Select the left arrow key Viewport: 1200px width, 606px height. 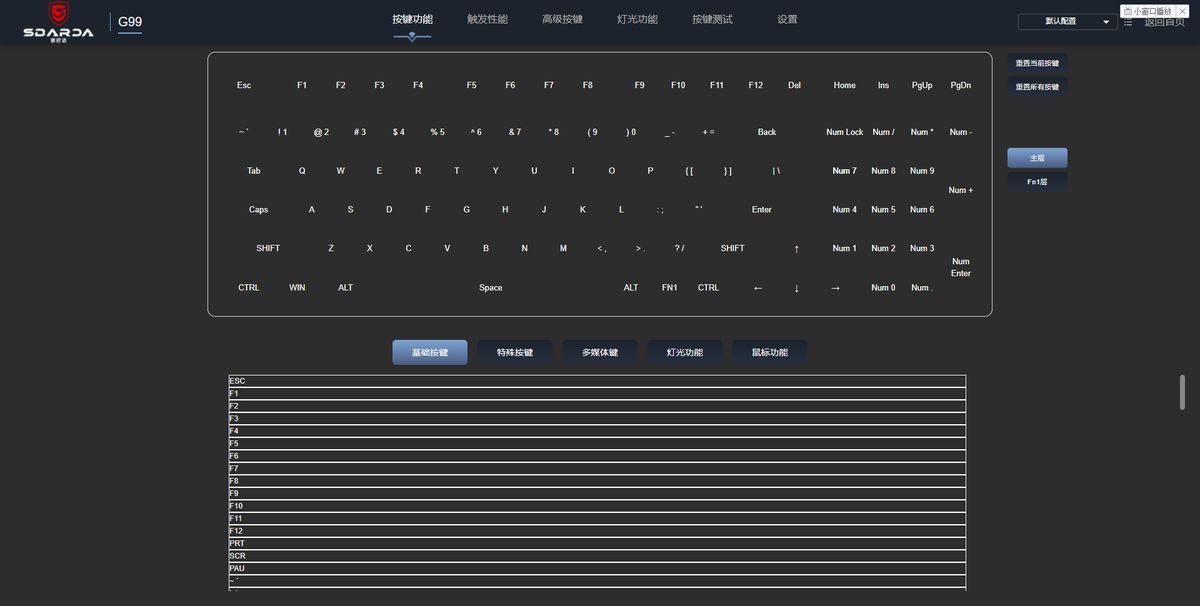pos(757,288)
